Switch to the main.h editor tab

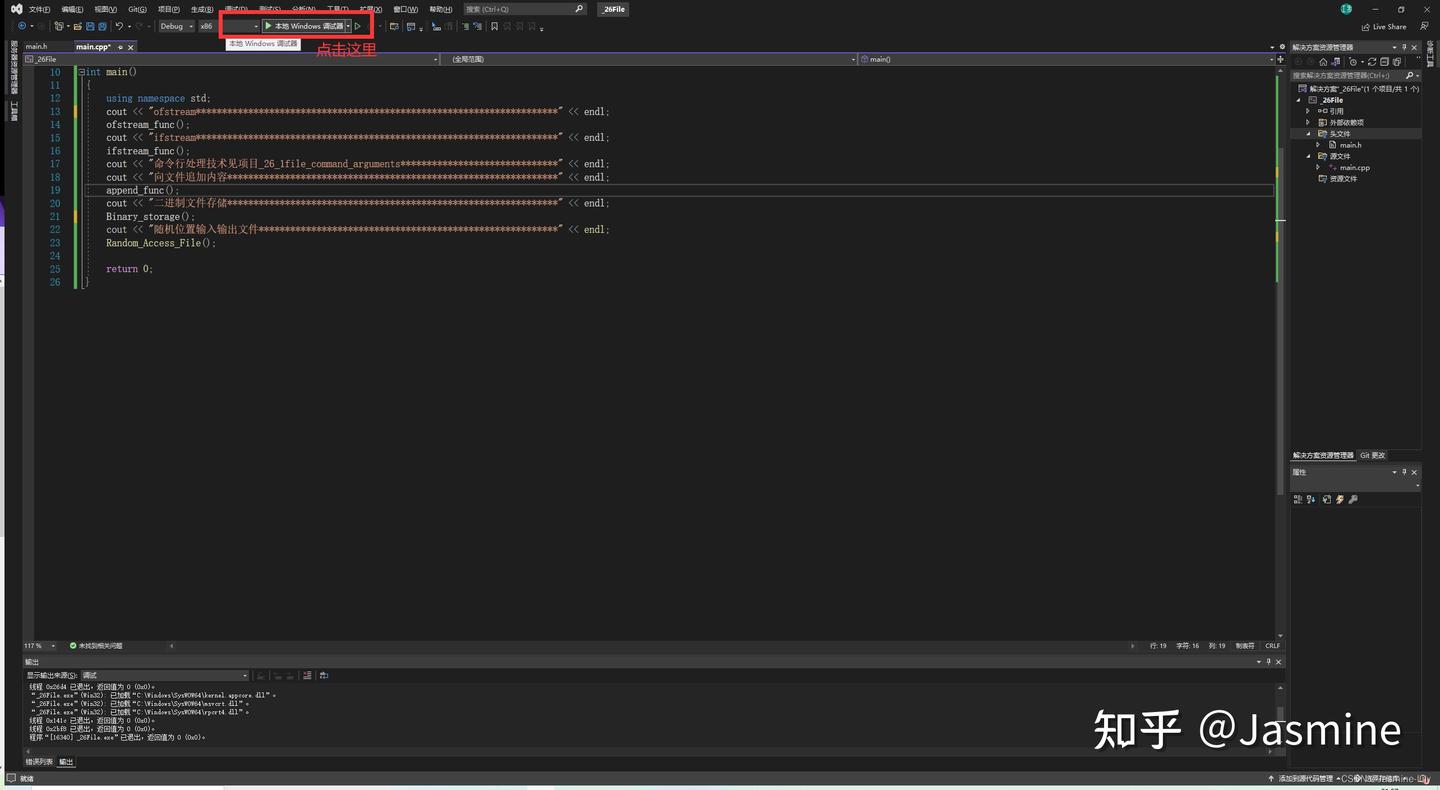point(37,46)
